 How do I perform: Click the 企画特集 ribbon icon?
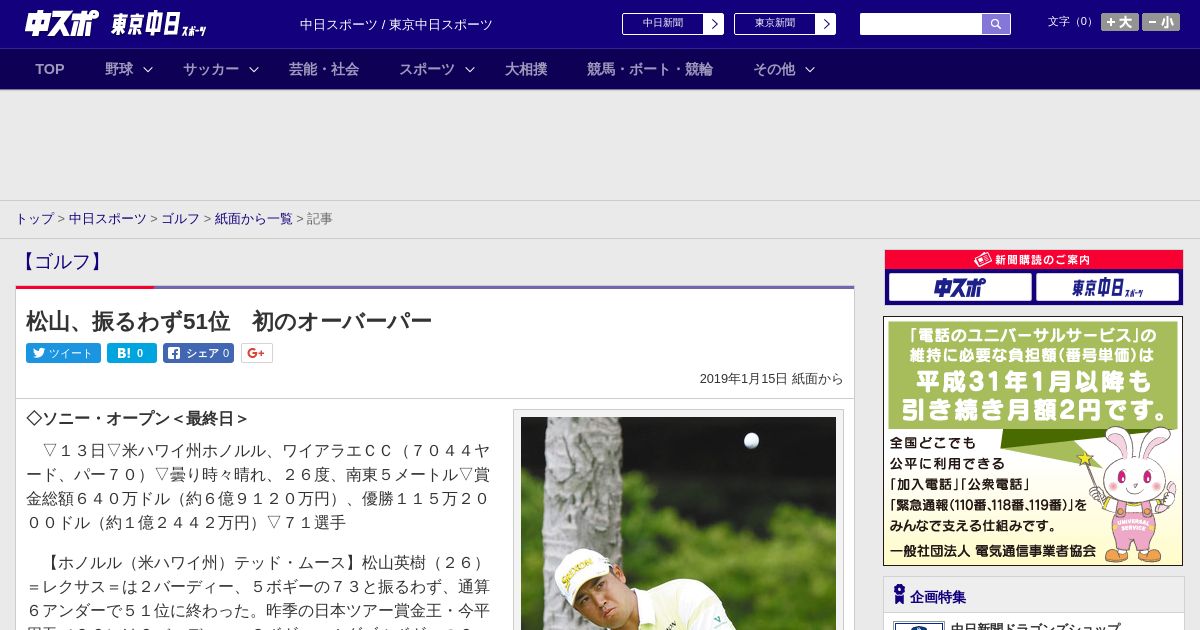899,595
